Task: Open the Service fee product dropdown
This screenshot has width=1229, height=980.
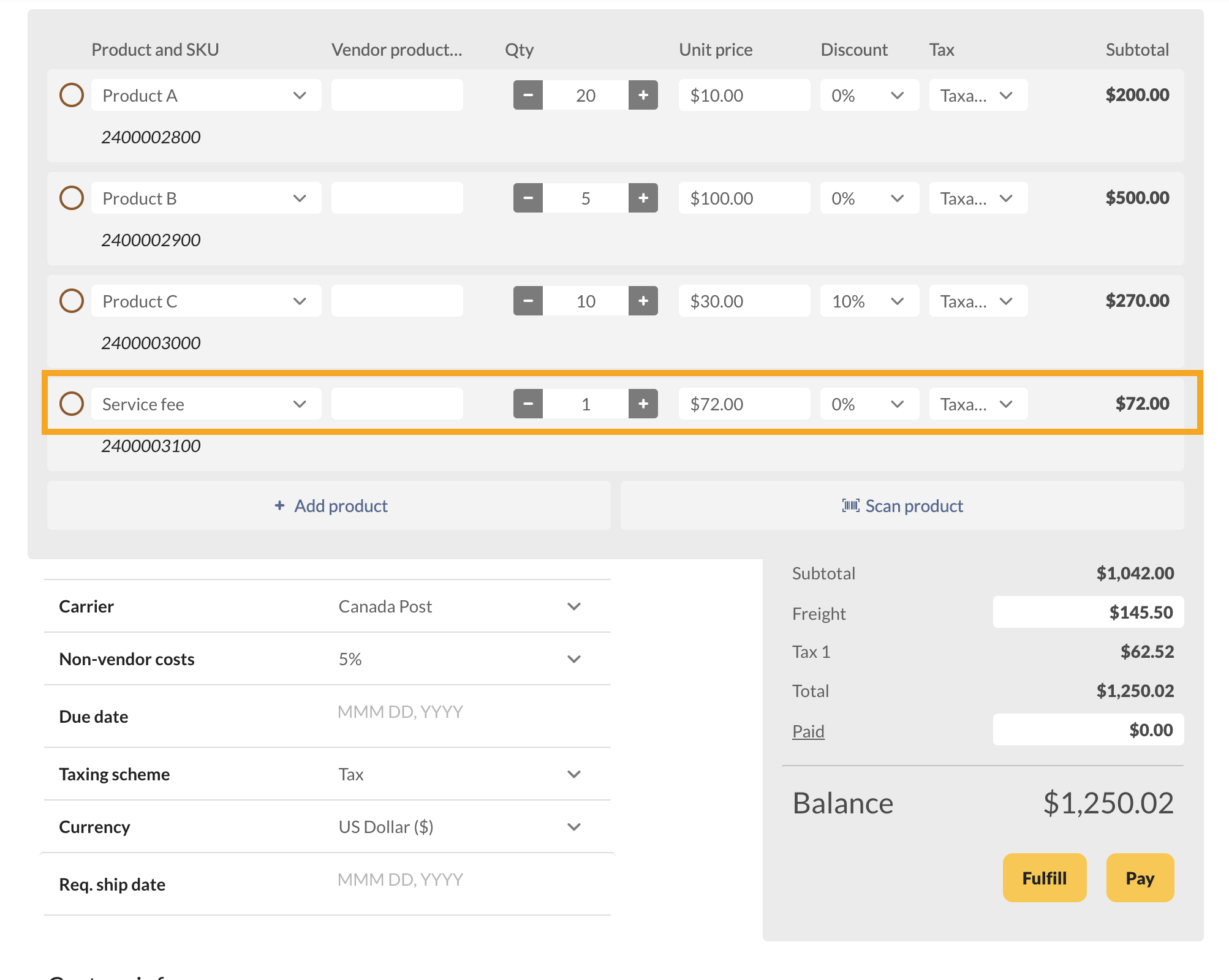Action: [206, 404]
